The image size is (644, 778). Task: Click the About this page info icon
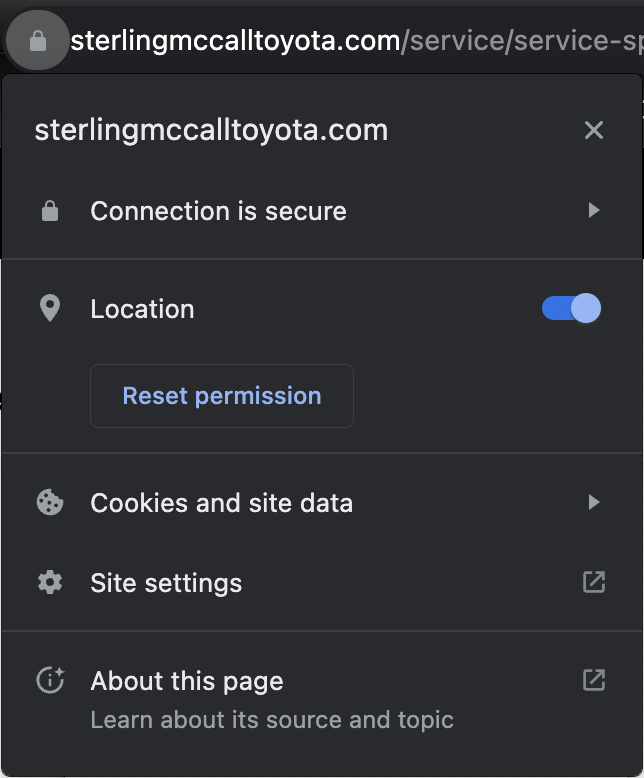[50, 680]
